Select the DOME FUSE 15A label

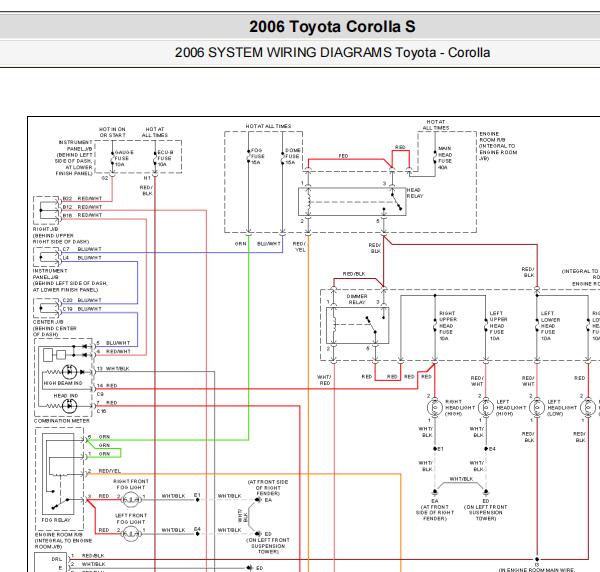pyautogui.click(x=293, y=156)
